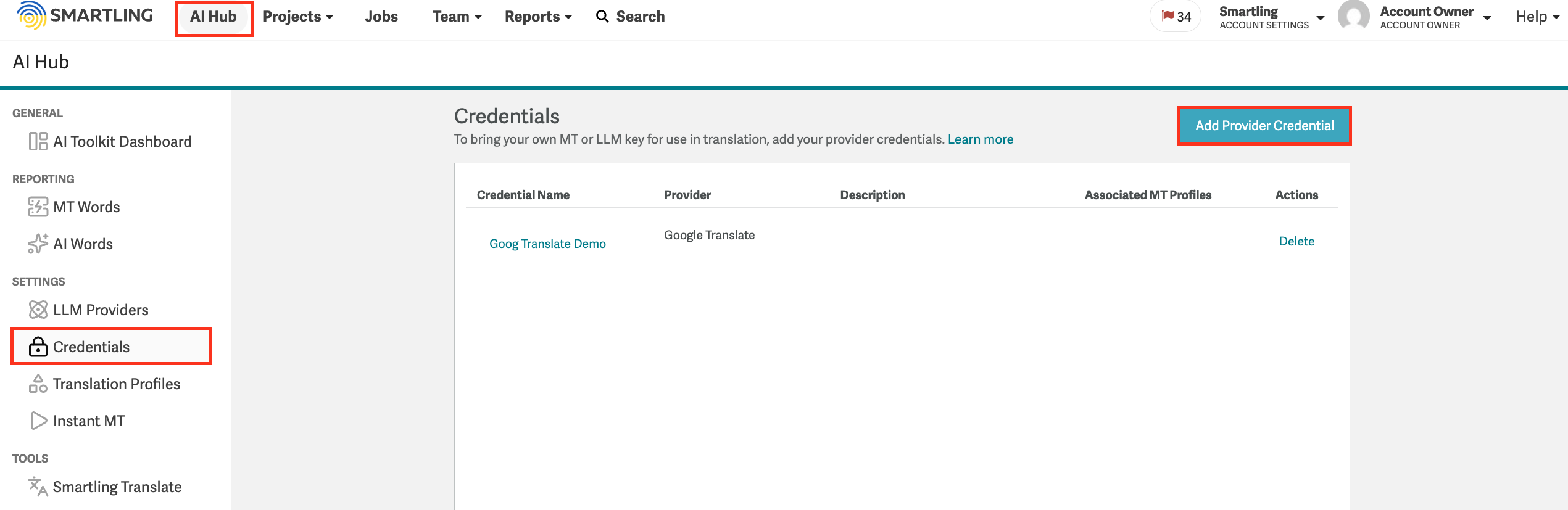Open the Jobs section
The image size is (1568, 510).
[x=381, y=17]
